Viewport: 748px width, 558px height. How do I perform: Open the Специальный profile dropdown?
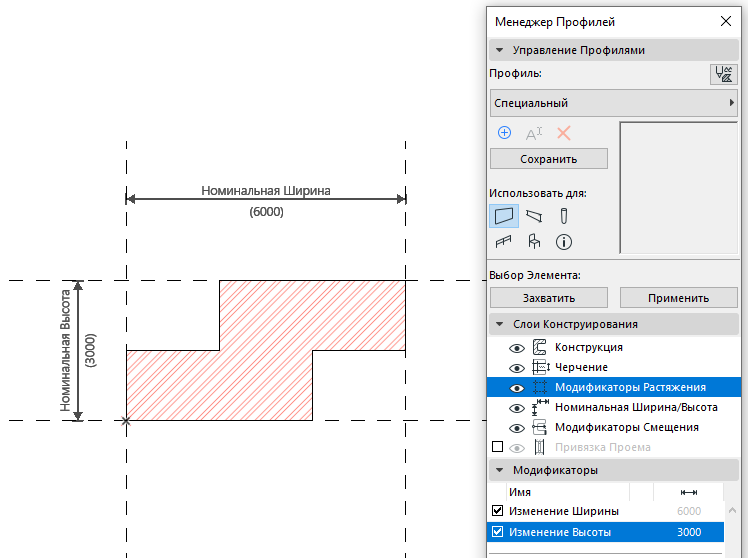[613, 103]
